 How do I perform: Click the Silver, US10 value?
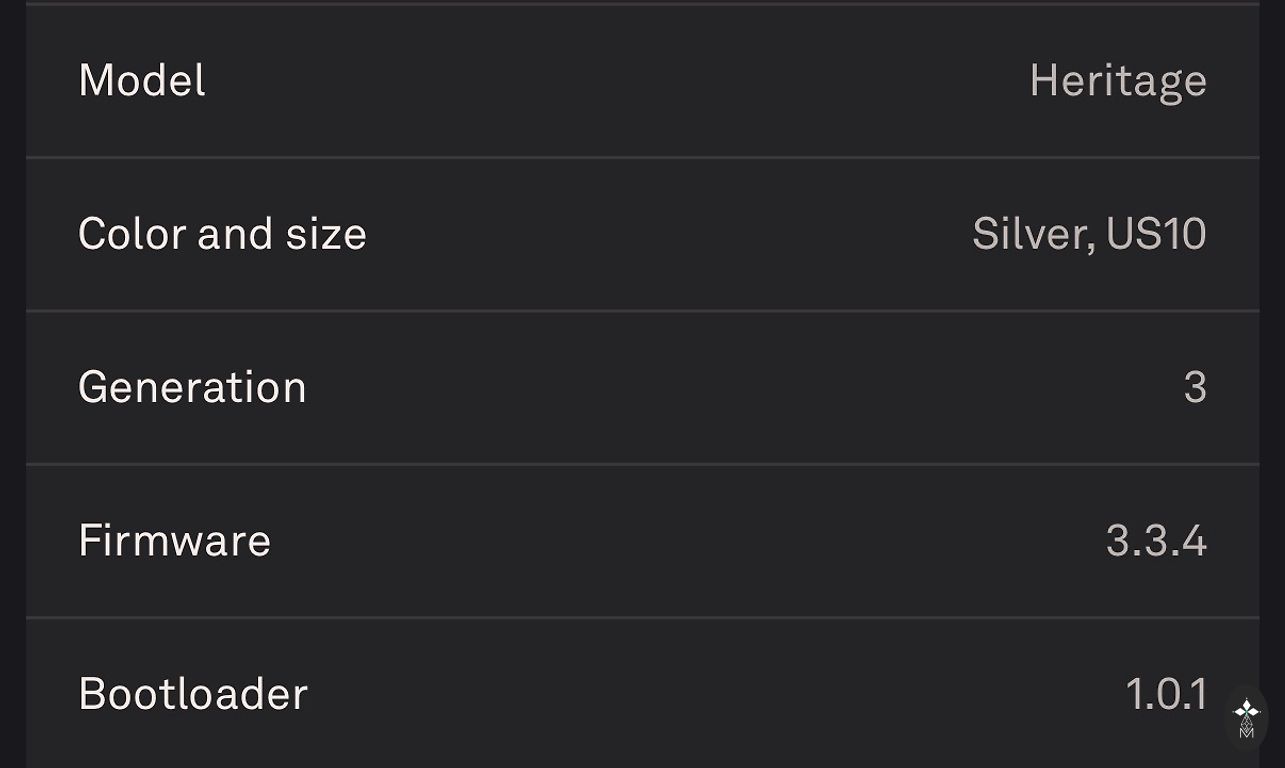[x=1088, y=234]
